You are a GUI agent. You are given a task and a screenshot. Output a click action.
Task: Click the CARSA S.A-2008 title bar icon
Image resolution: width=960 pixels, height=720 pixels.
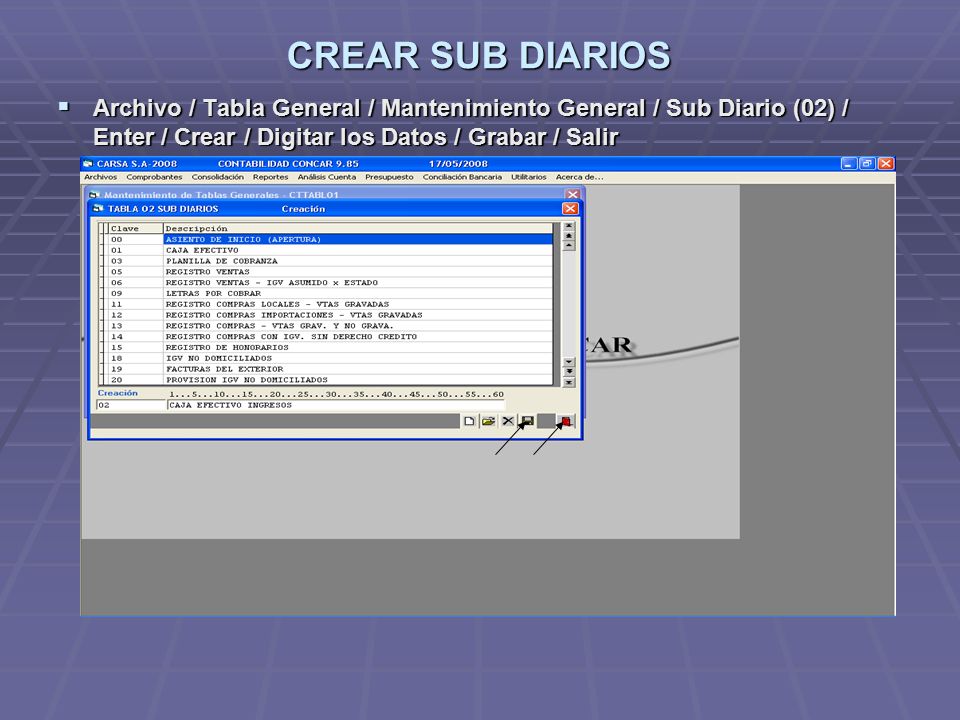point(88,163)
